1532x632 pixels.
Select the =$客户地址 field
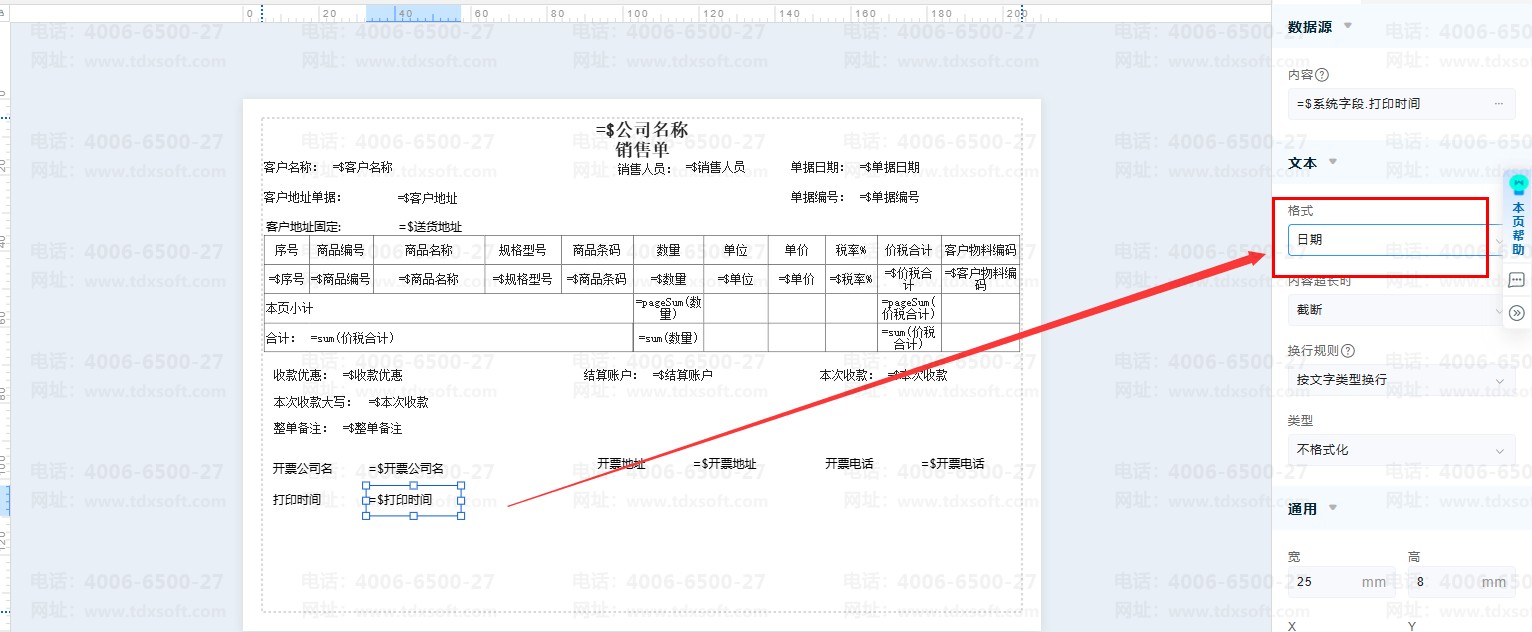427,198
